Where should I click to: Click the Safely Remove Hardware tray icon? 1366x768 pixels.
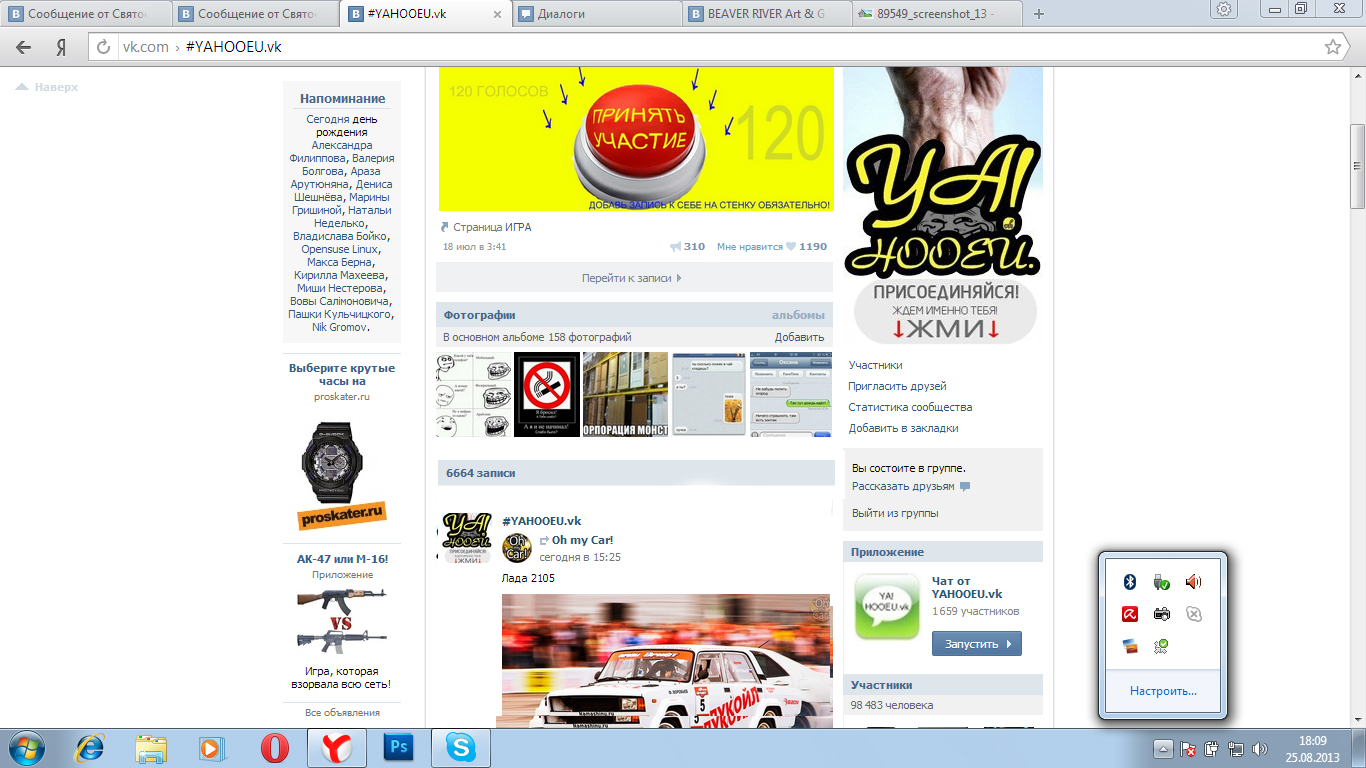click(1161, 582)
